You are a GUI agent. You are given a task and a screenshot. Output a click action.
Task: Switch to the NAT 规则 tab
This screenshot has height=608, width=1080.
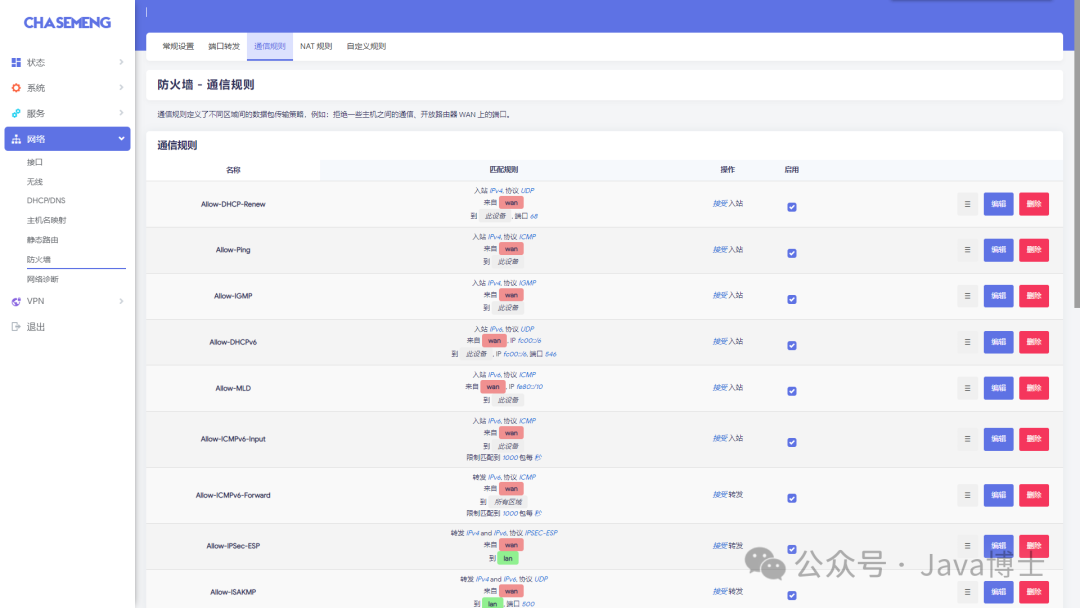click(x=315, y=46)
